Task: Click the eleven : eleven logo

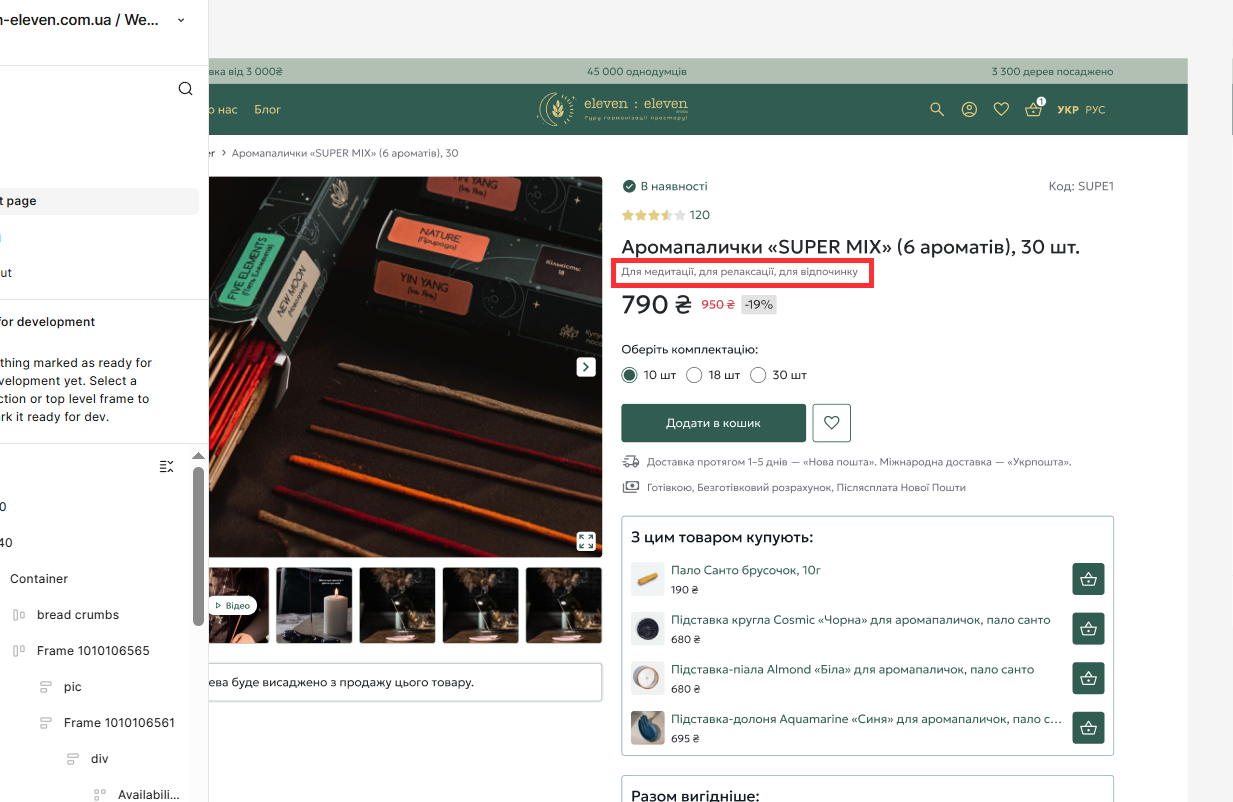Action: 614,108
